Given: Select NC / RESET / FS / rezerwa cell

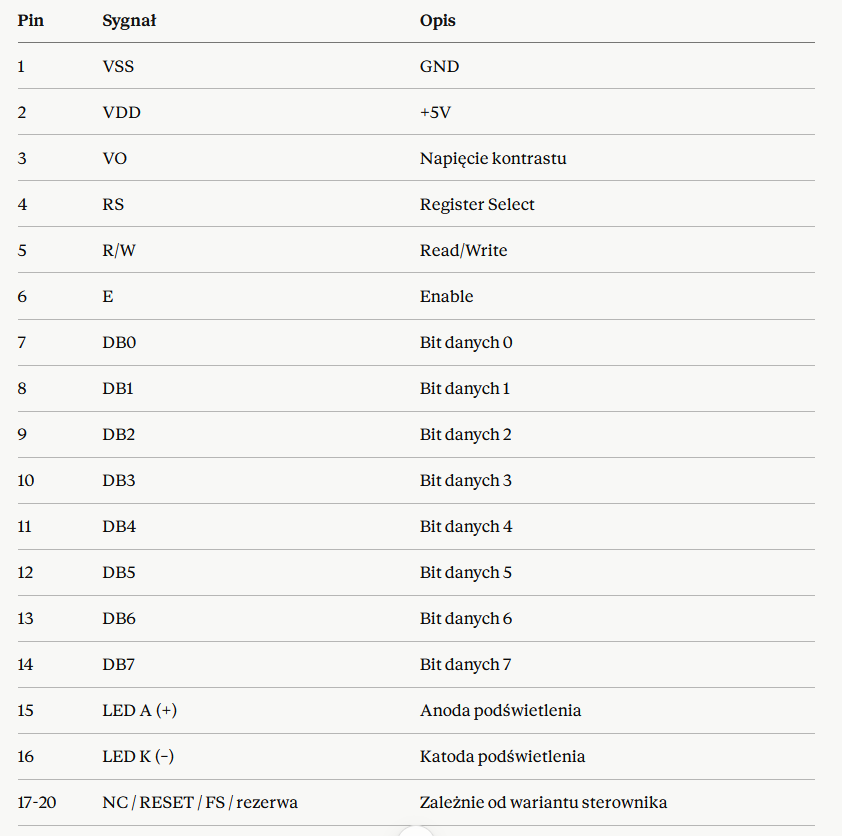Looking at the screenshot, I should tap(200, 803).
